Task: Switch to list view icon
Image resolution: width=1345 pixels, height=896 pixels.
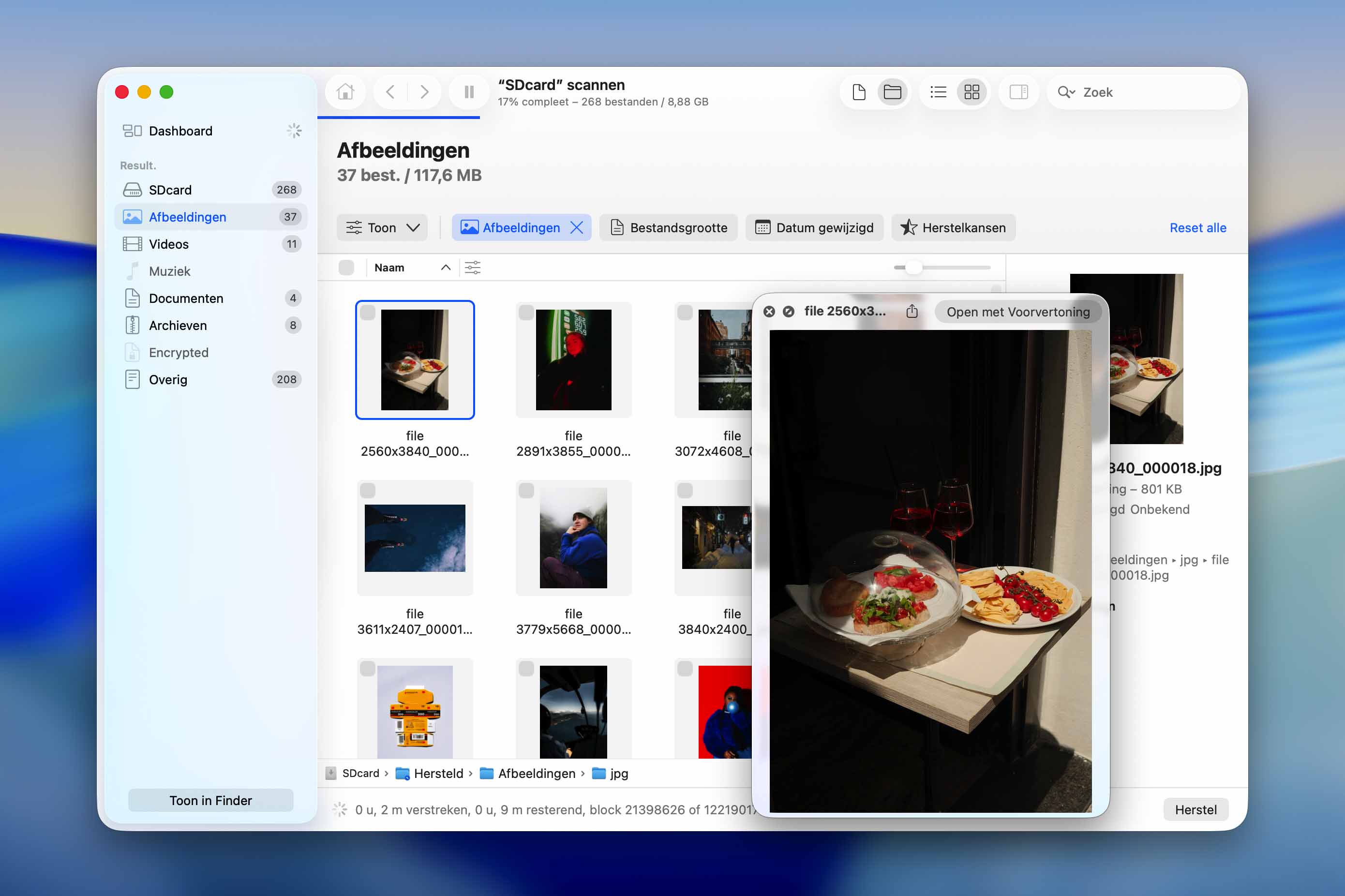Action: tap(938, 92)
